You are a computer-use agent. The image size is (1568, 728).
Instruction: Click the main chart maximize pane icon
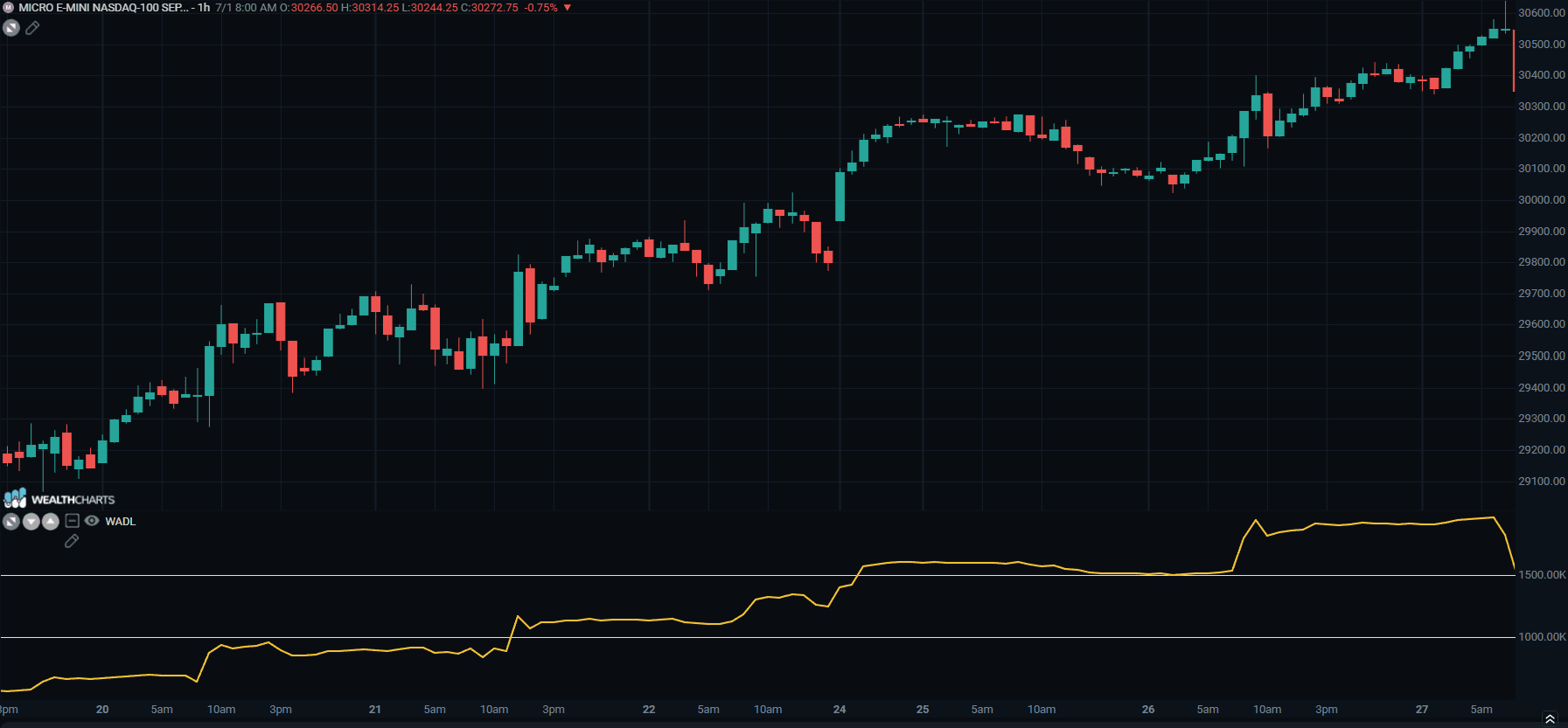pos(11,28)
